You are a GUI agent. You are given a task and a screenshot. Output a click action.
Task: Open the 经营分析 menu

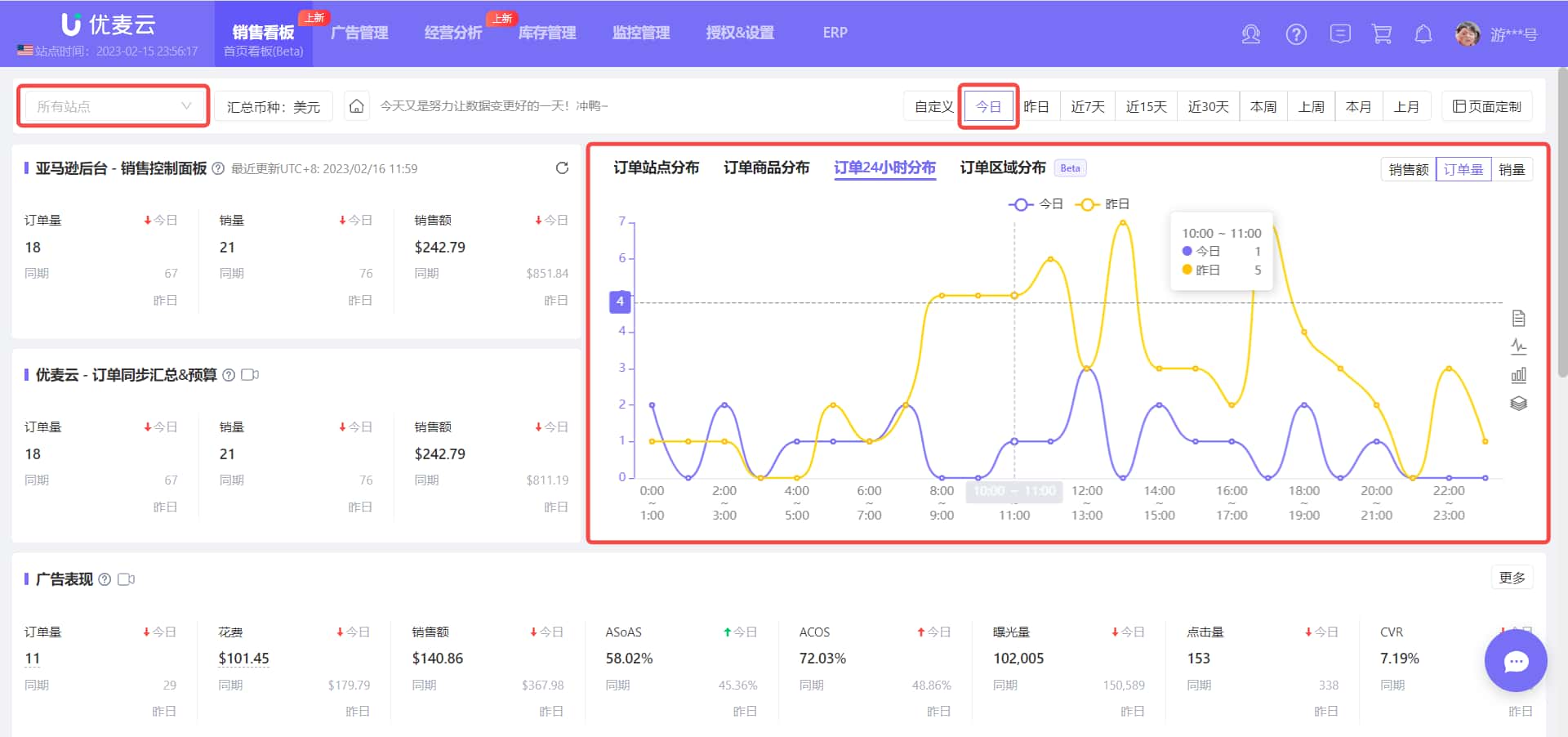(453, 33)
